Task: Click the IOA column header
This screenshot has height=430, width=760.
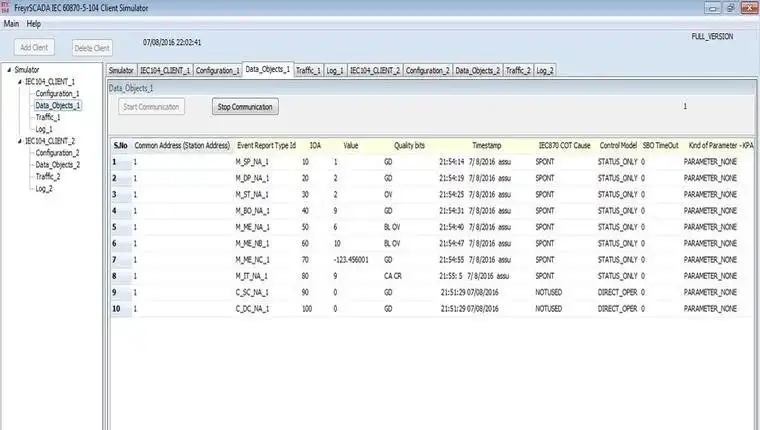Action: (315, 145)
